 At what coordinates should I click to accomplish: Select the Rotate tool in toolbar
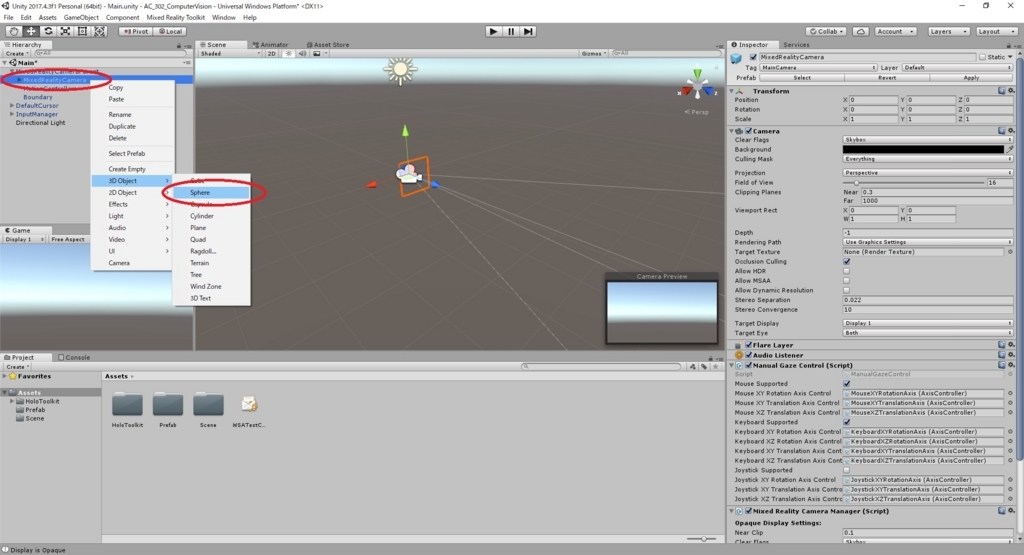pyautogui.click(x=48, y=31)
